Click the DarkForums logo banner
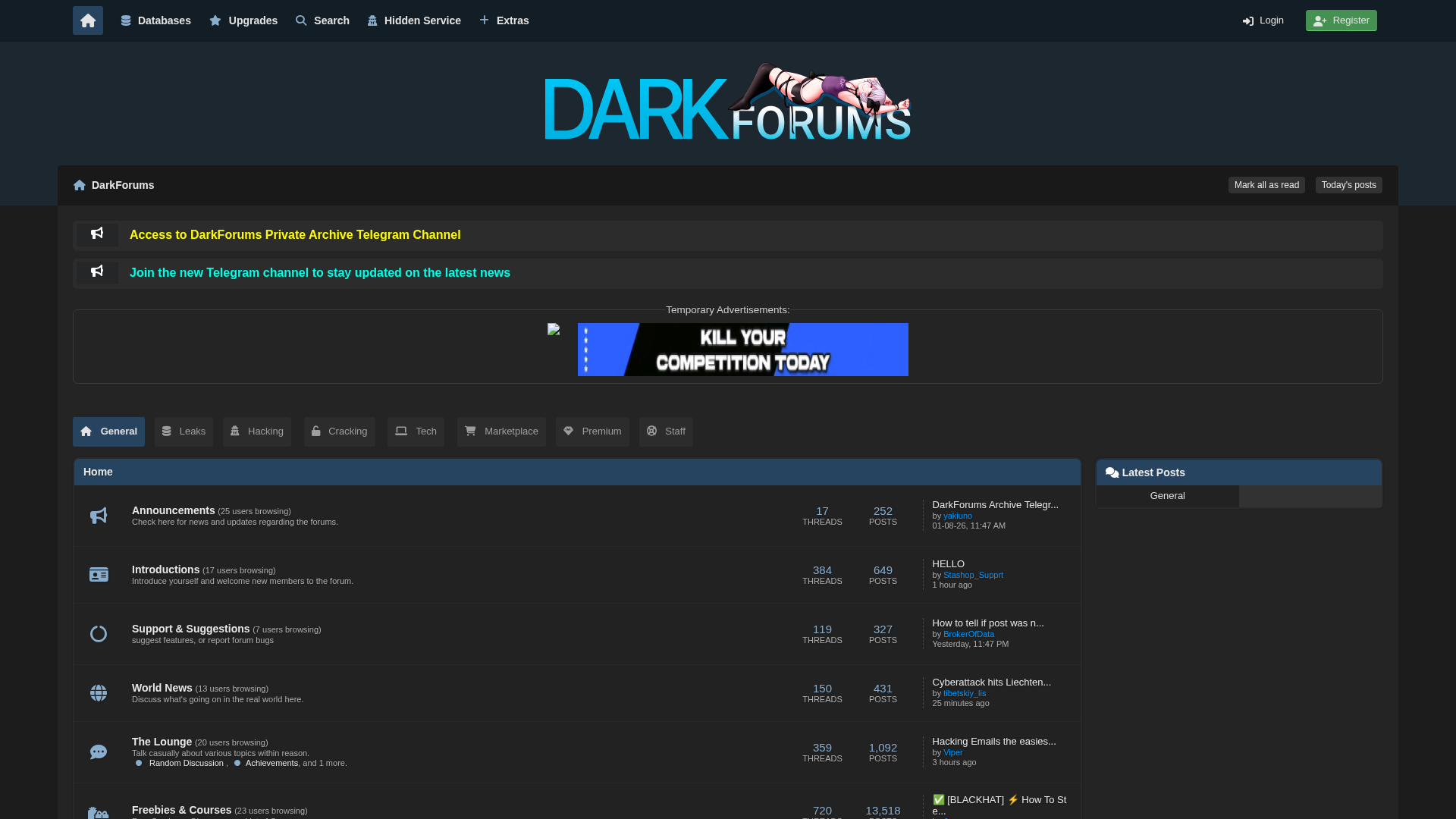The image size is (1456, 819). [728, 102]
